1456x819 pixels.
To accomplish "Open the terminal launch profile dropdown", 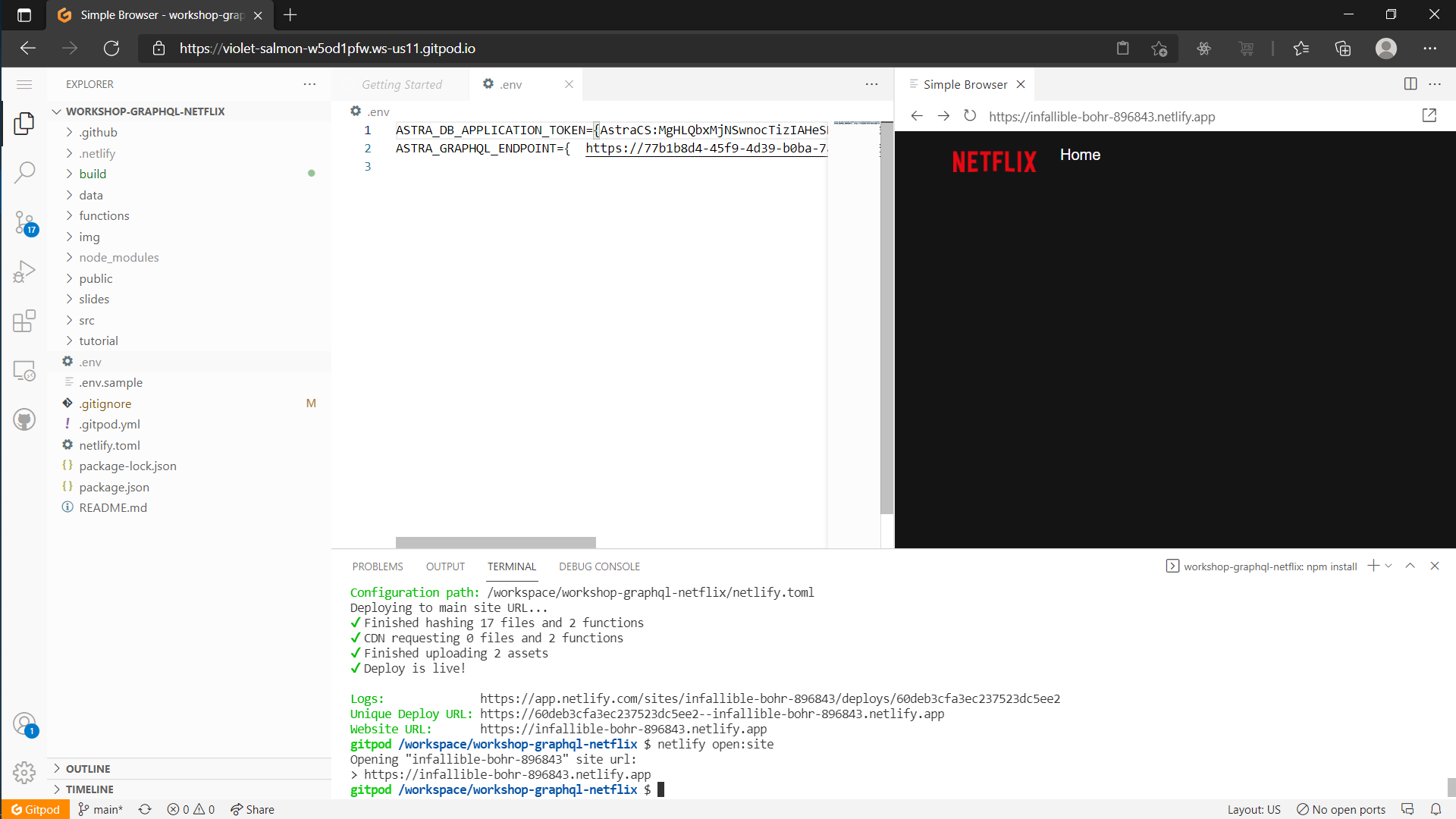I will pyautogui.click(x=1389, y=566).
